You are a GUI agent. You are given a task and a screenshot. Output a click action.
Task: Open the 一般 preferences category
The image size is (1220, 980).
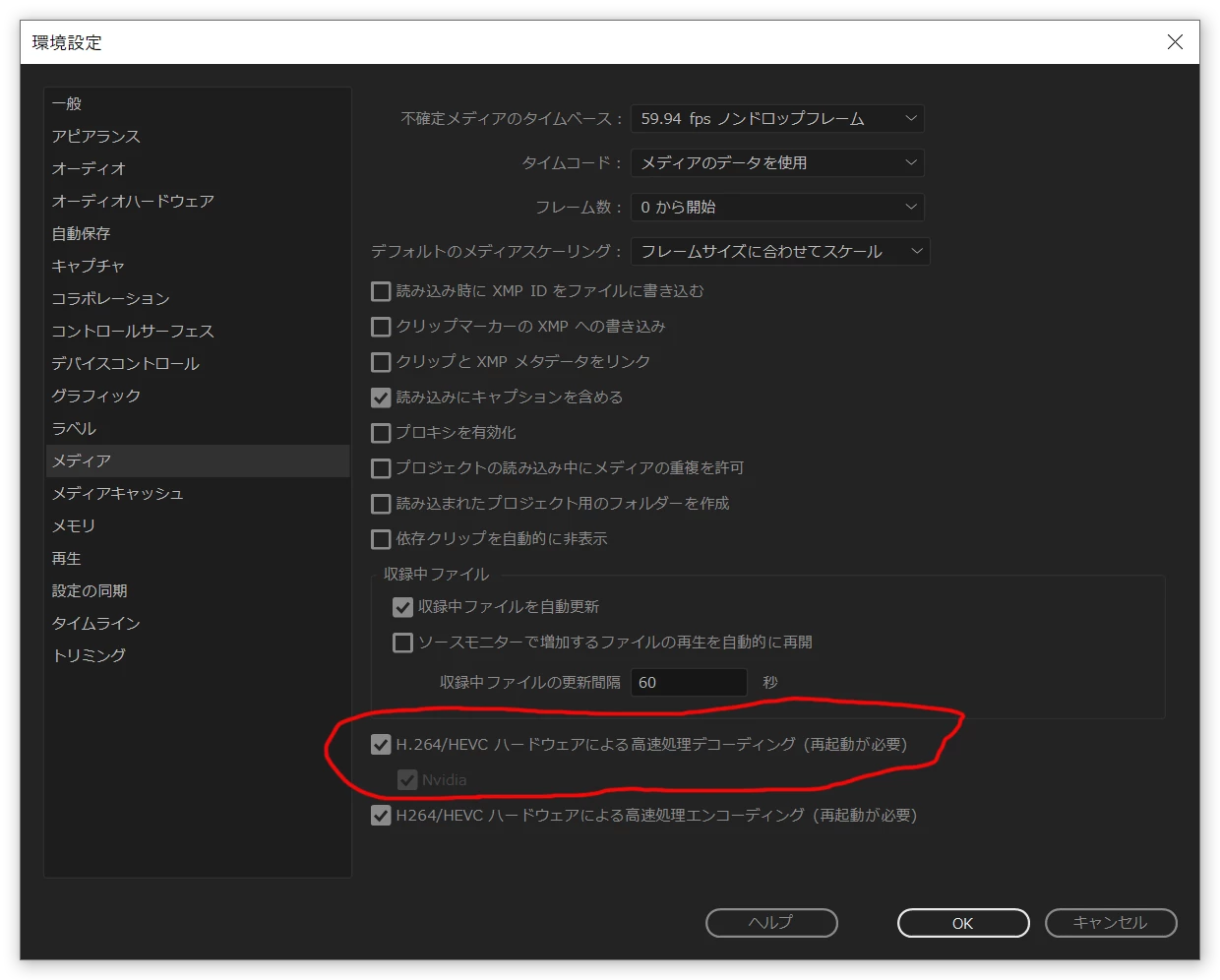point(197,103)
